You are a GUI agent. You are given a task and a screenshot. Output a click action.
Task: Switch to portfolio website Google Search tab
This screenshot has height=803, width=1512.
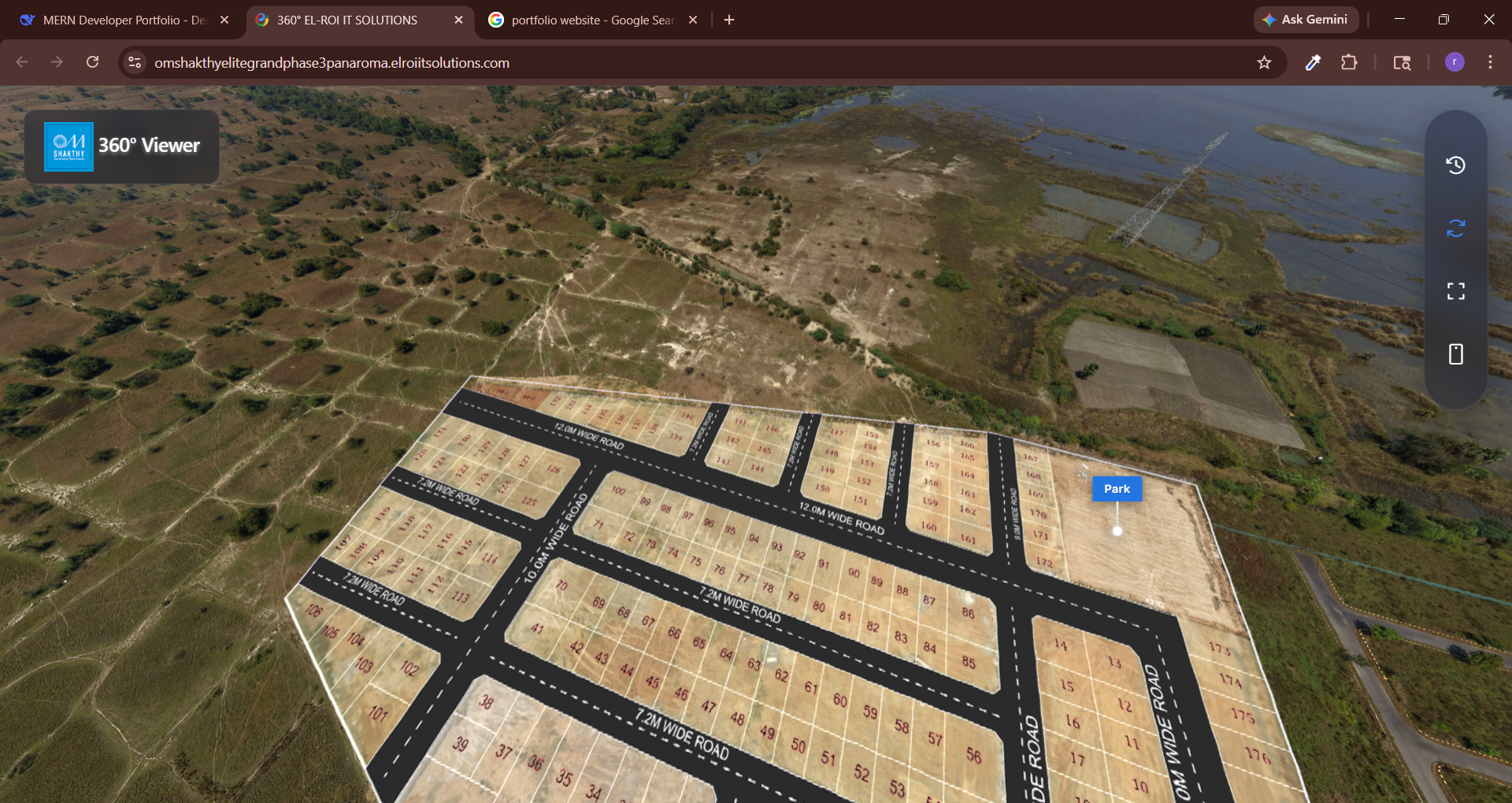tap(592, 20)
